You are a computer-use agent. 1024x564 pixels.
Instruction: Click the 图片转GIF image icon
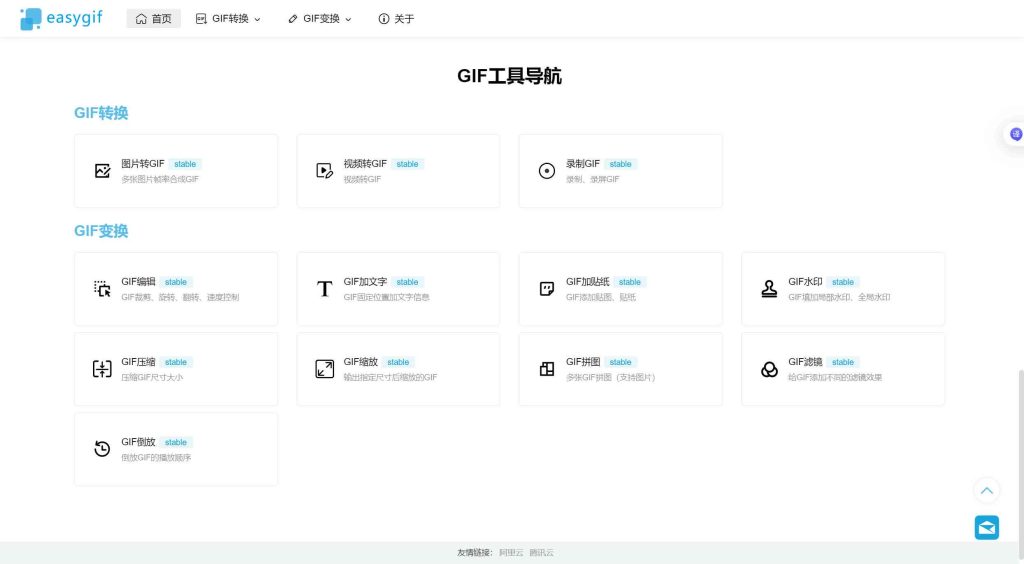coord(102,171)
